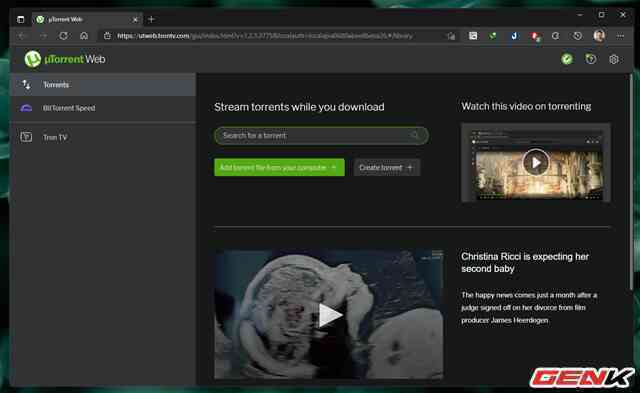
Task: Play the Christina Ricci news video
Action: [330, 315]
